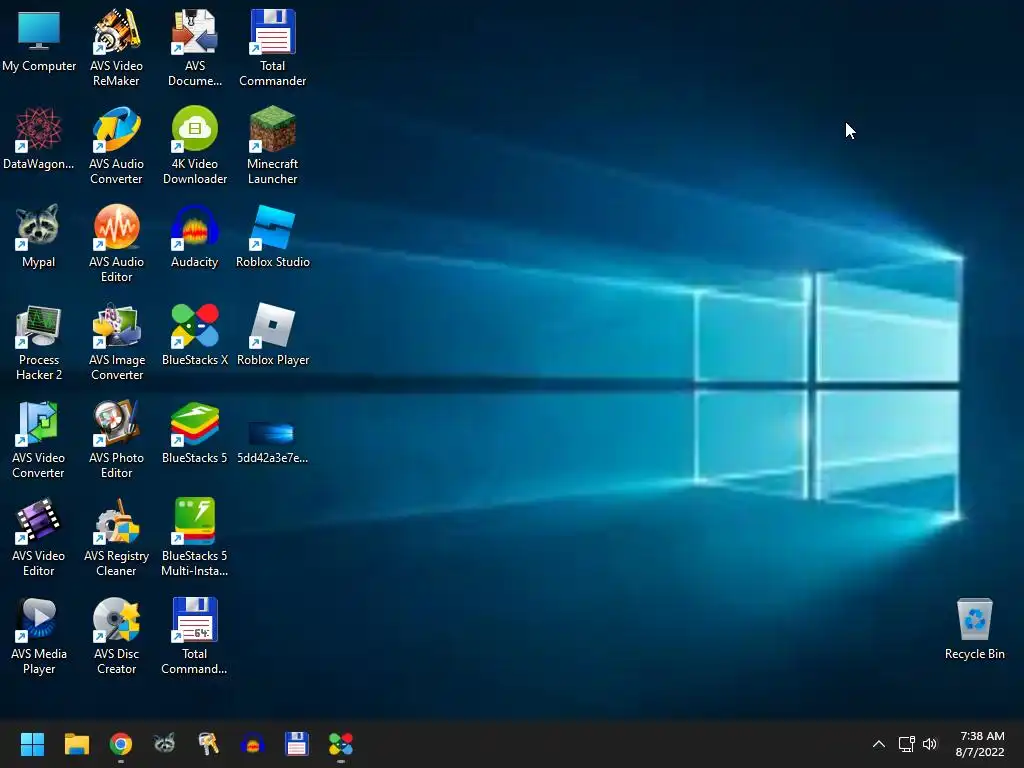Open AVS Disc Creator shortcut
Screen dimensions: 1024x768
click(116, 635)
